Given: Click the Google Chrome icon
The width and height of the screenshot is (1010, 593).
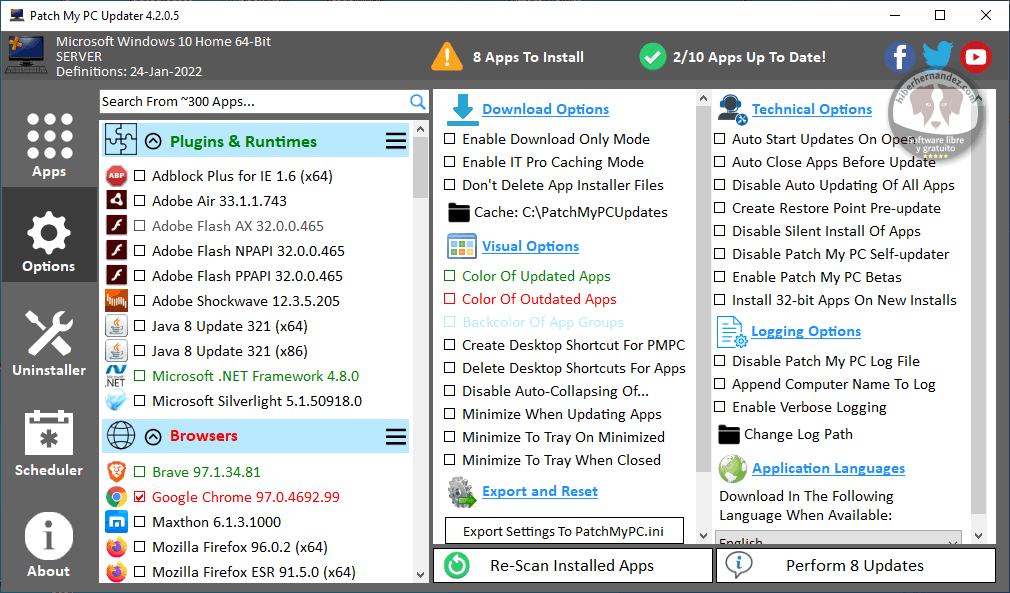Looking at the screenshot, I should point(116,497).
